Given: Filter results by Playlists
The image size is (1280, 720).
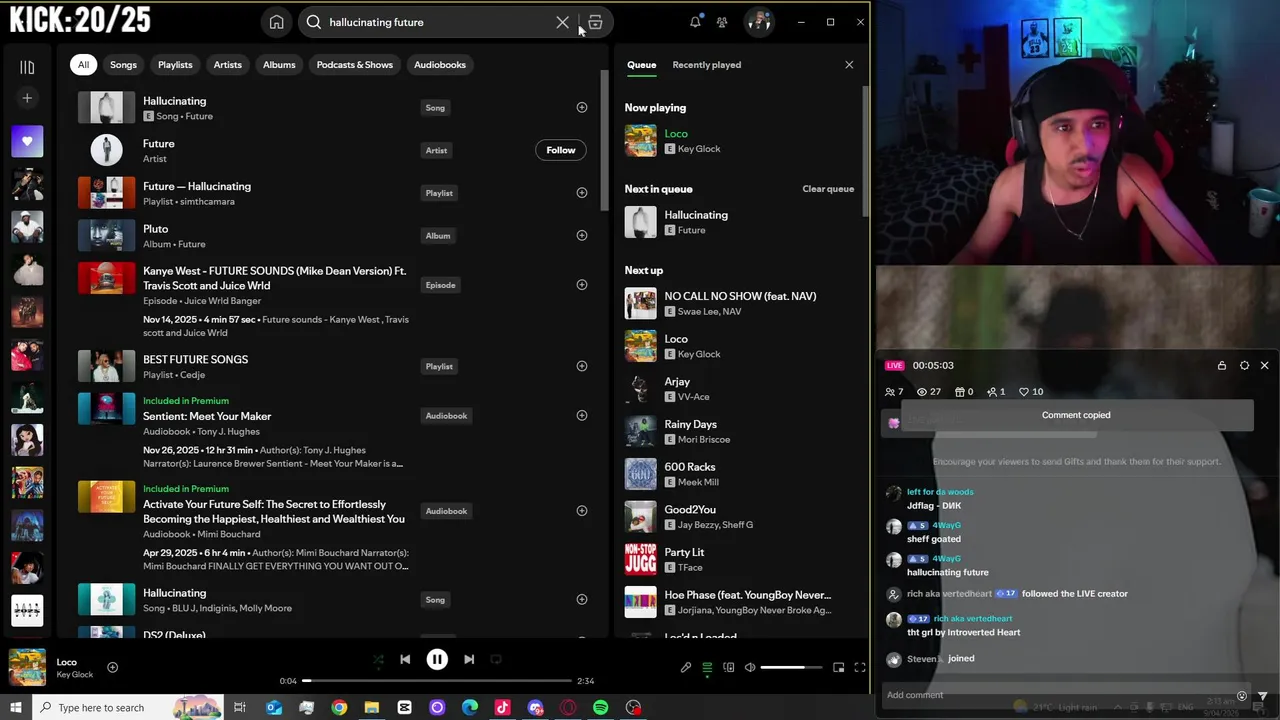Looking at the screenshot, I should tap(175, 65).
